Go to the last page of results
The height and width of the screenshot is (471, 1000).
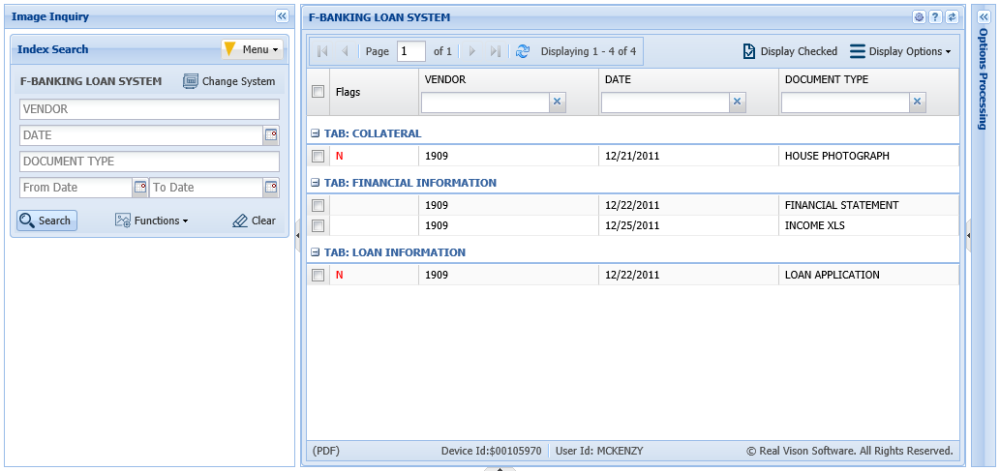point(495,52)
